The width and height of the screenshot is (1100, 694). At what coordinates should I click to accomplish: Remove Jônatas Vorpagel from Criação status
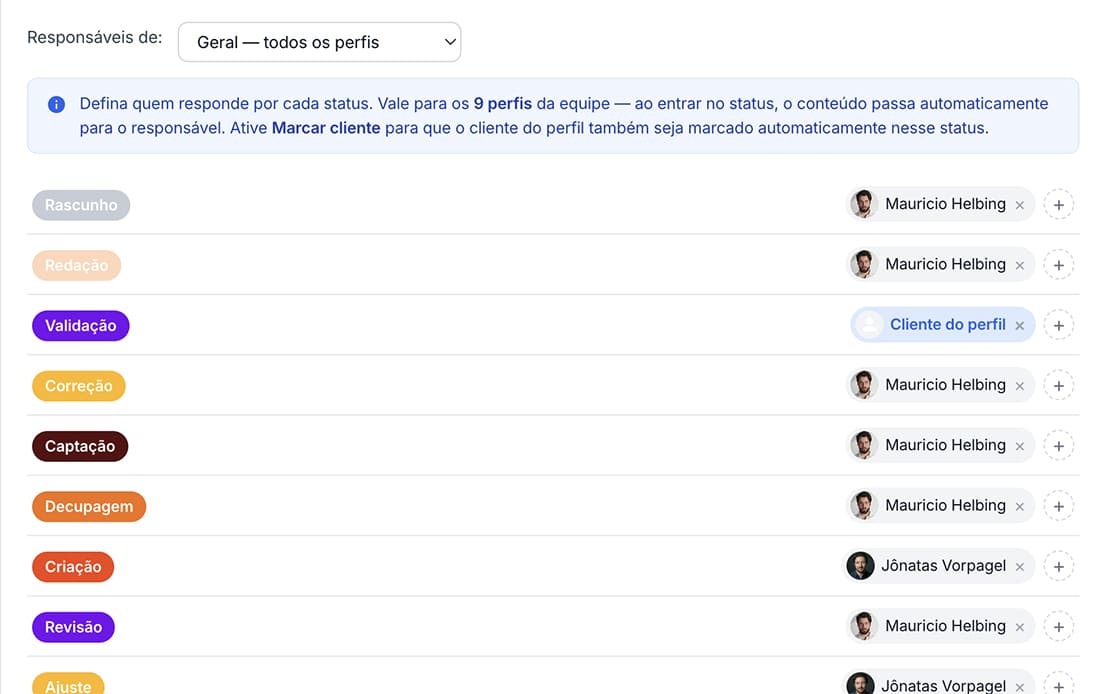tap(1020, 567)
